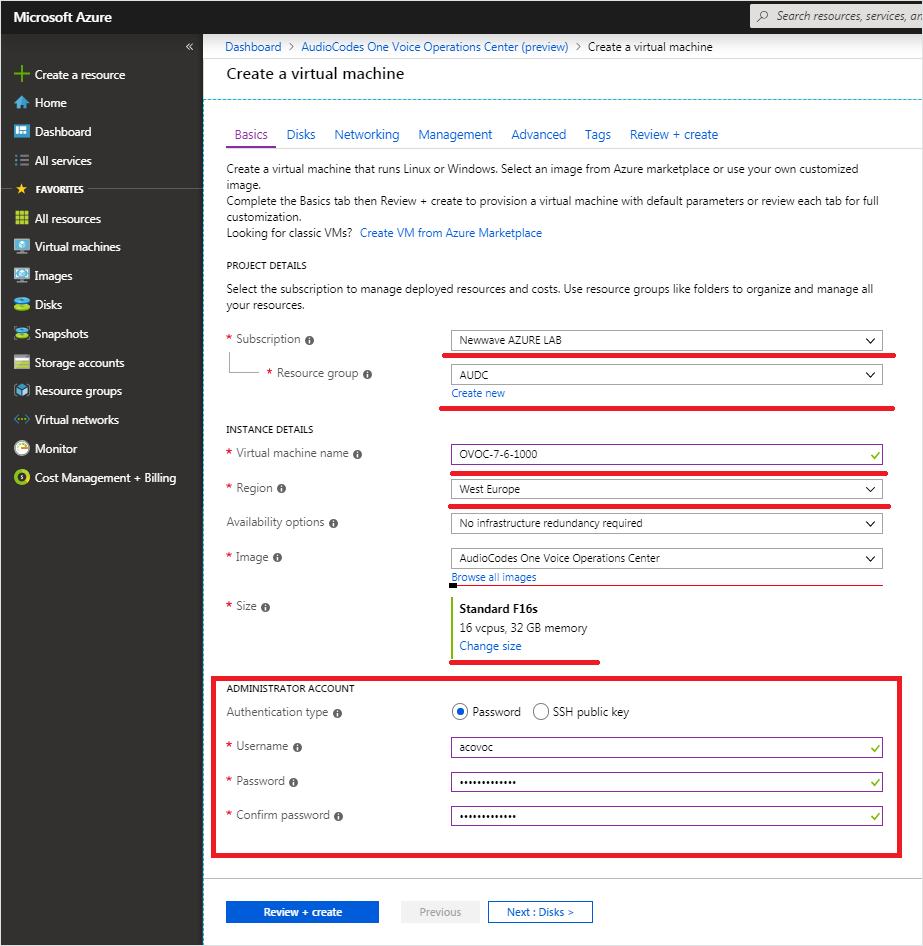The height and width of the screenshot is (946, 923).
Task: Click the Resource groups cube icon
Action: click(x=21, y=391)
